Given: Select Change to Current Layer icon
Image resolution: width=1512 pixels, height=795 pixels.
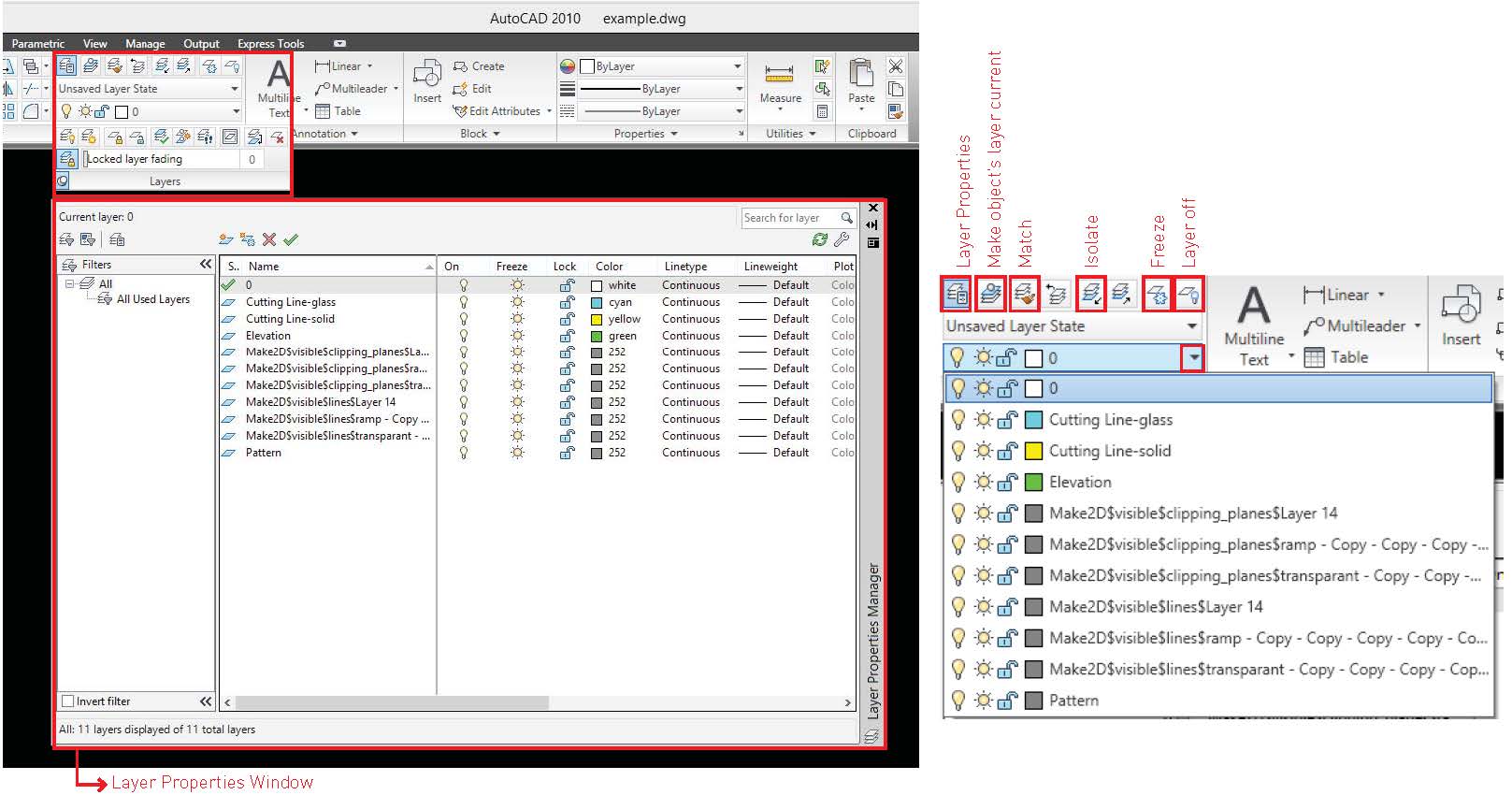Looking at the screenshot, I should pyautogui.click(x=161, y=137).
